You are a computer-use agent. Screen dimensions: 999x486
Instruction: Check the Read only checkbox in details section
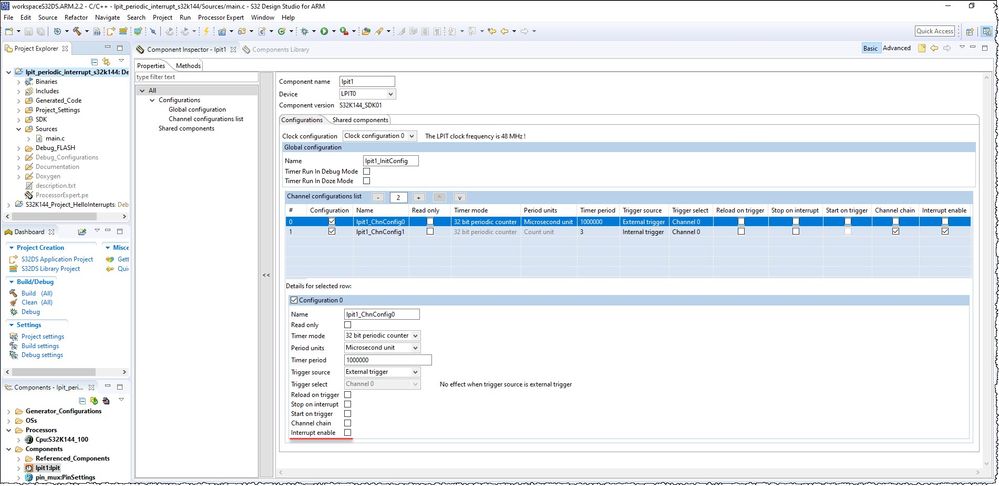347,325
